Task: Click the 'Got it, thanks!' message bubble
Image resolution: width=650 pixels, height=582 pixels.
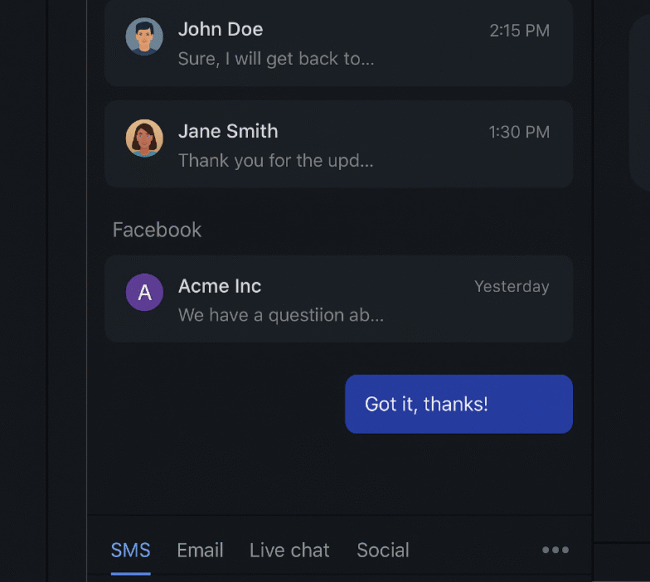Action: coord(459,404)
